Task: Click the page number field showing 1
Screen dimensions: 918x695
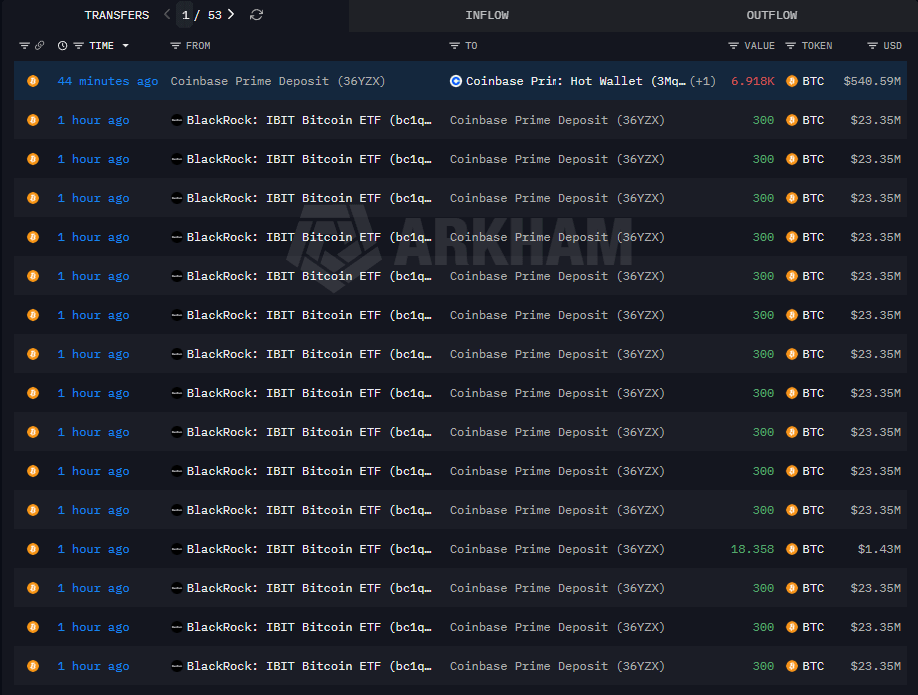Action: coord(186,15)
